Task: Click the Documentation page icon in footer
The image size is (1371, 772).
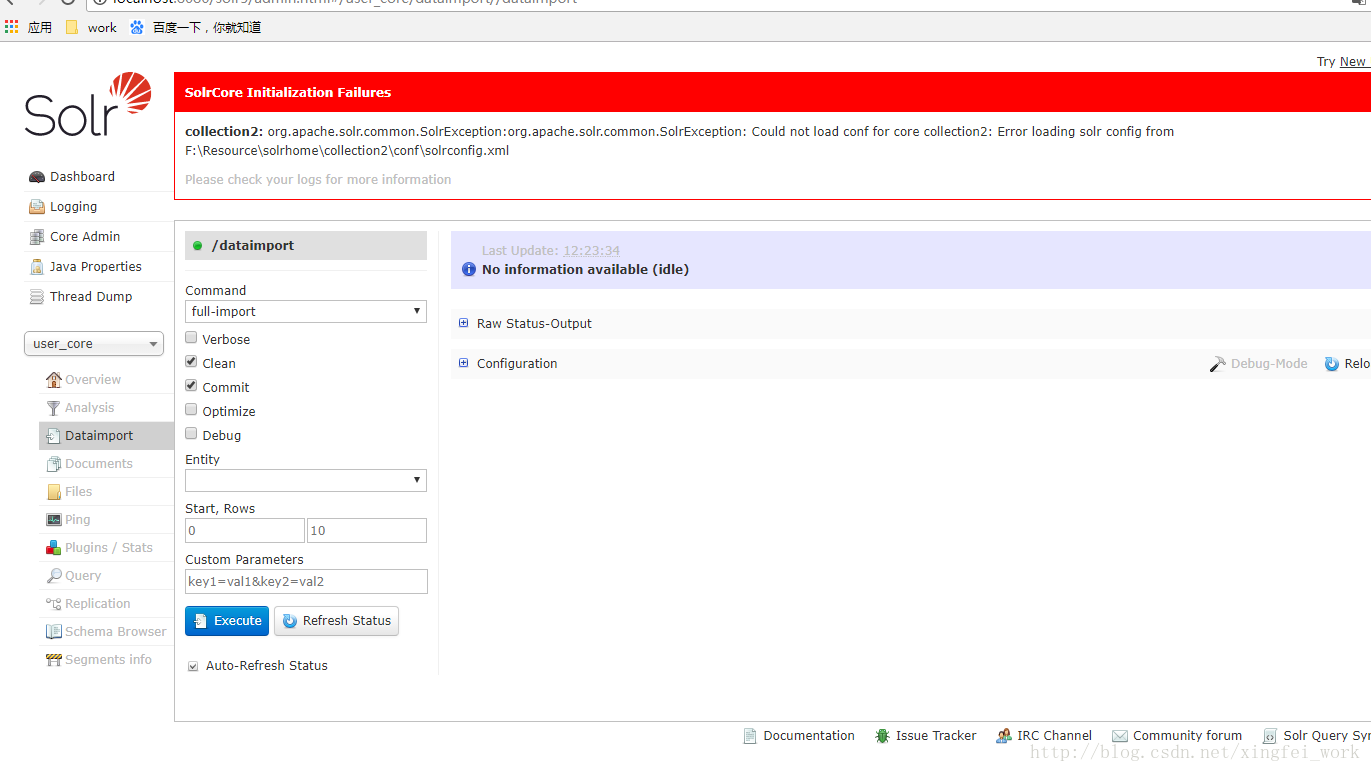Action: tap(750, 736)
